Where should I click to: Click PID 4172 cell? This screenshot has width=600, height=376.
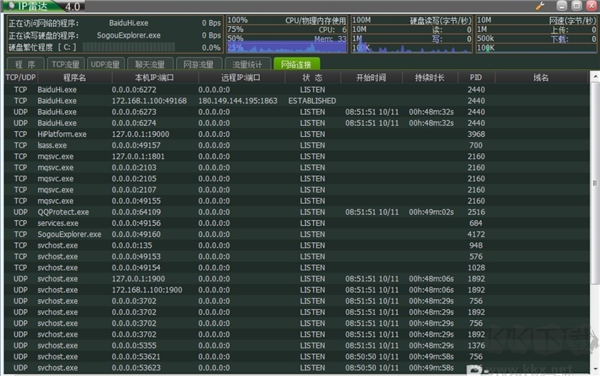point(476,234)
